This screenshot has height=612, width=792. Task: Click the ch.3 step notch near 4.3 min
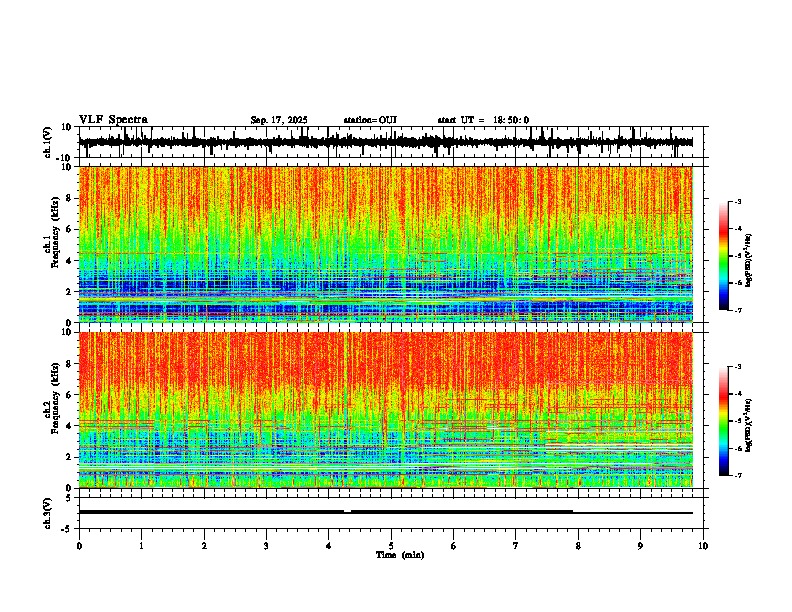[x=347, y=512]
